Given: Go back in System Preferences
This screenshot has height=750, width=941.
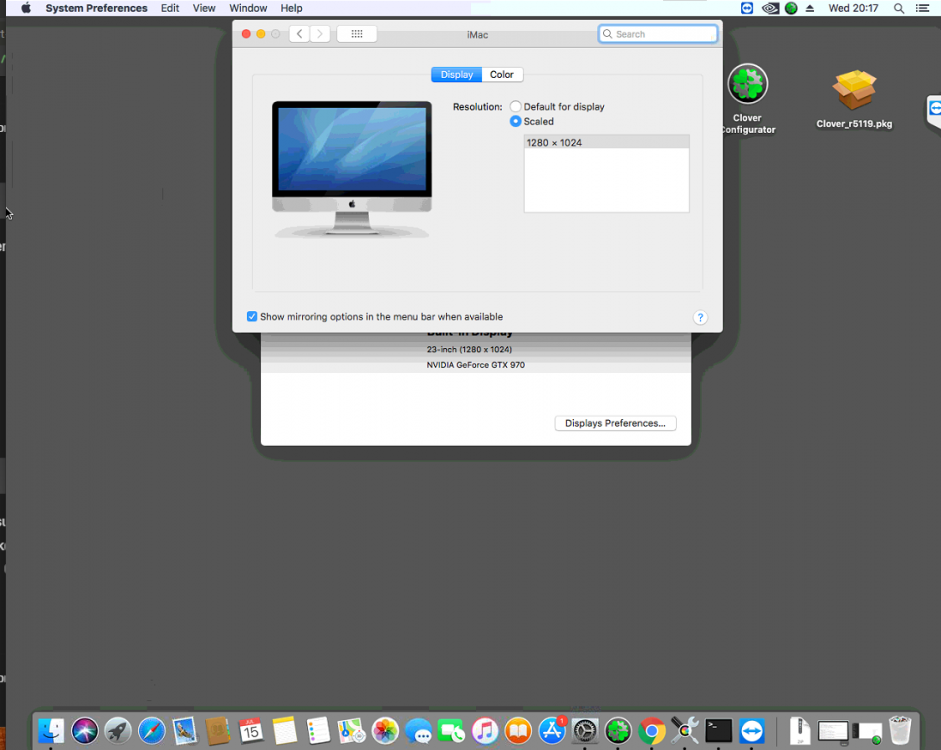Looking at the screenshot, I should point(299,34).
